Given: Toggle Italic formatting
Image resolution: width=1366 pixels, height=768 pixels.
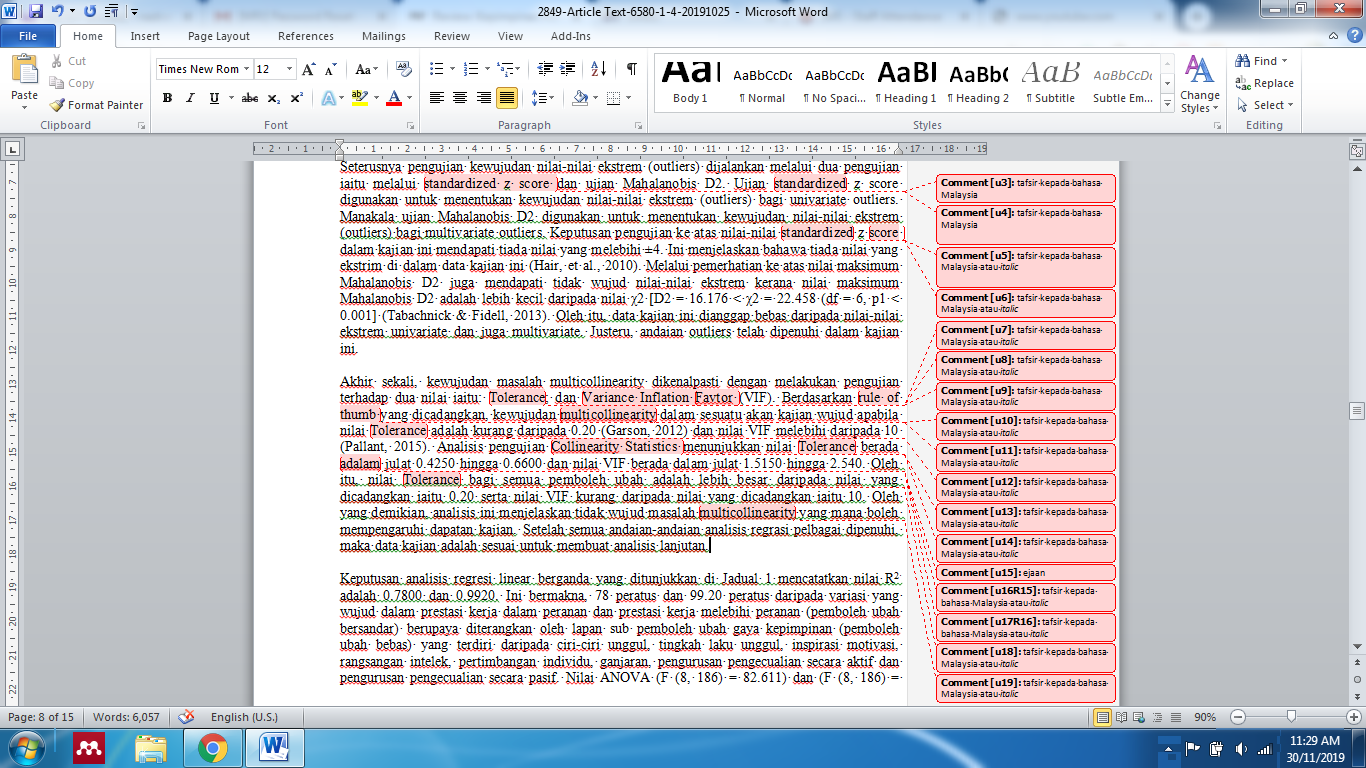Looking at the screenshot, I should 191,98.
